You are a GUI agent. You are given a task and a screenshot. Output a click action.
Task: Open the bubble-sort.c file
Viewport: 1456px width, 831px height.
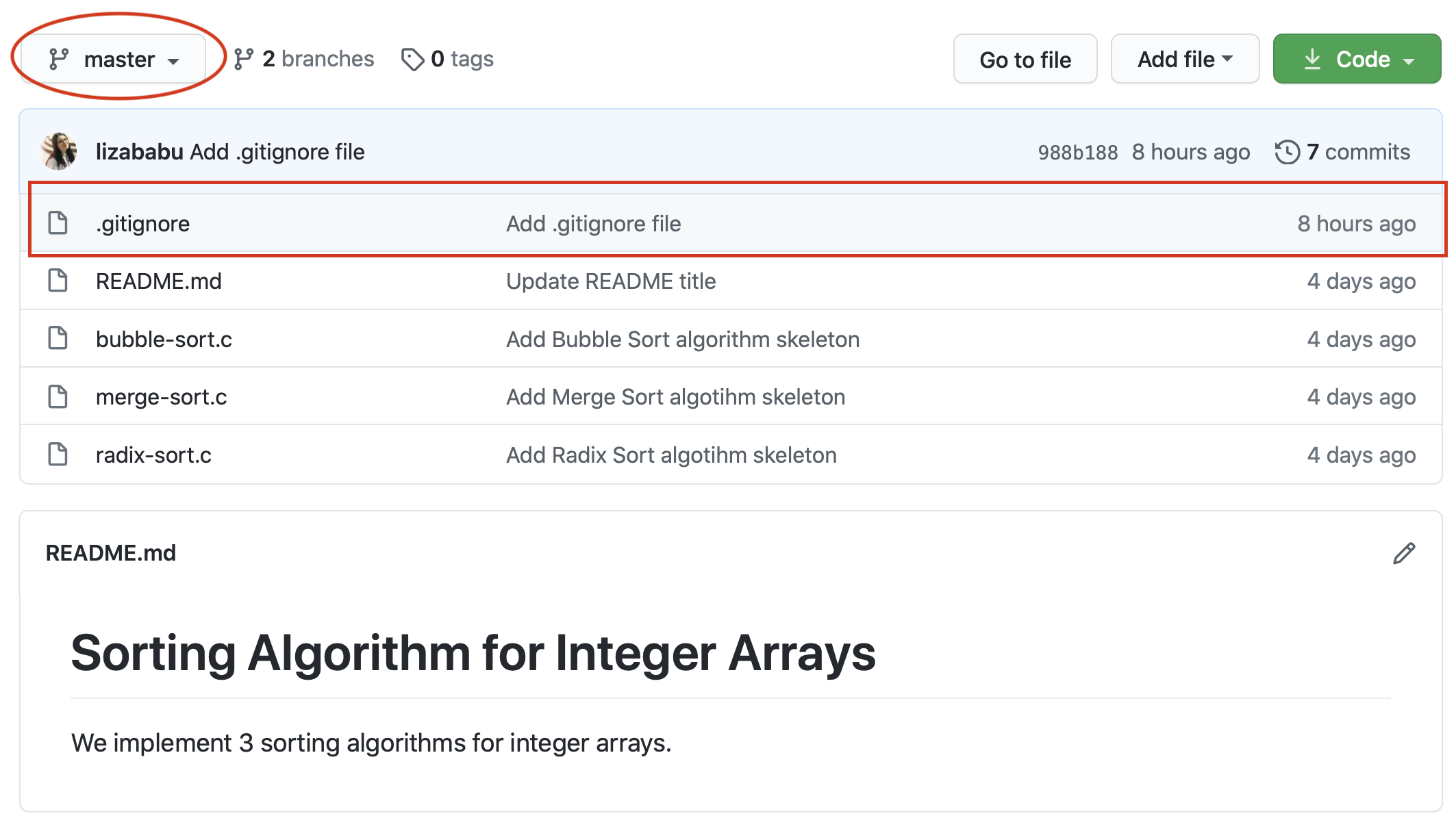click(x=164, y=340)
